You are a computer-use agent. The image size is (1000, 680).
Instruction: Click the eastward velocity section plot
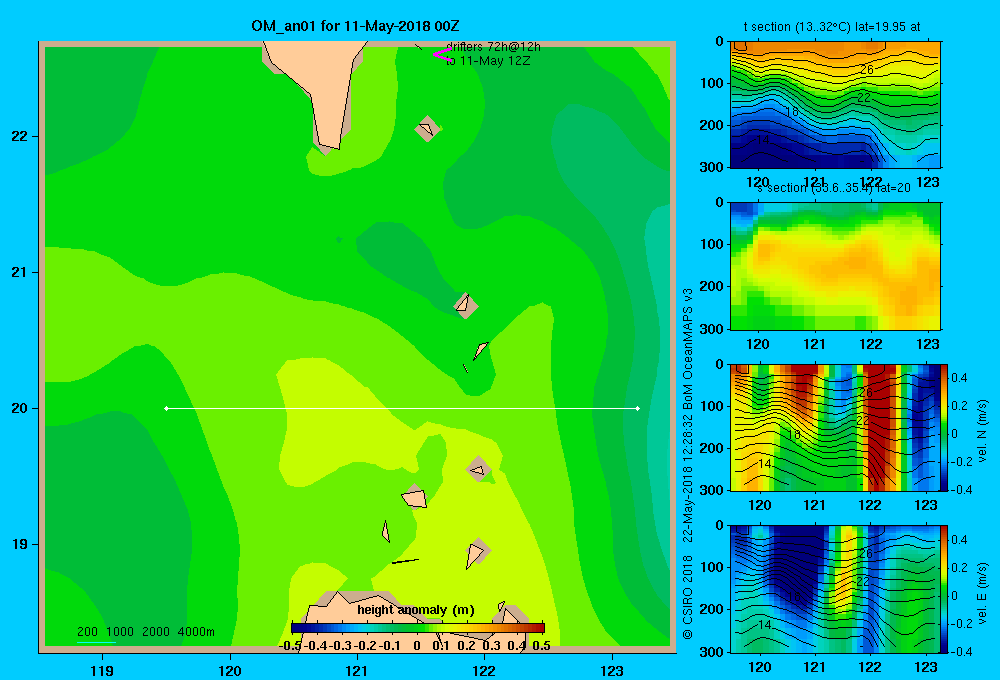835,589
